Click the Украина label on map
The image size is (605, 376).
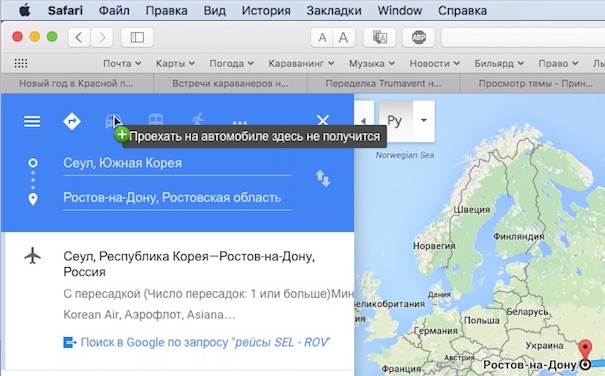coord(544,346)
